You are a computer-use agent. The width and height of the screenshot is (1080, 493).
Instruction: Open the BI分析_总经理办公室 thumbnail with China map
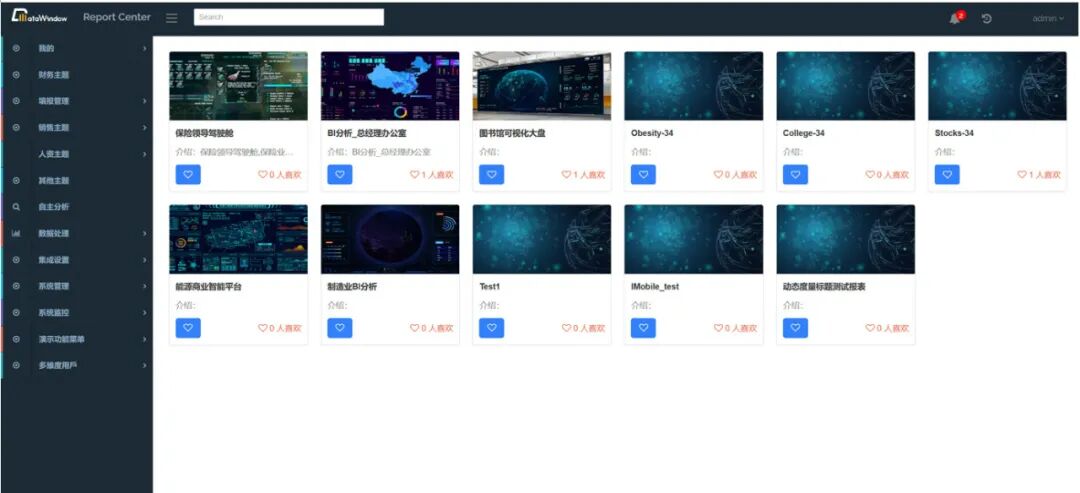[390, 86]
